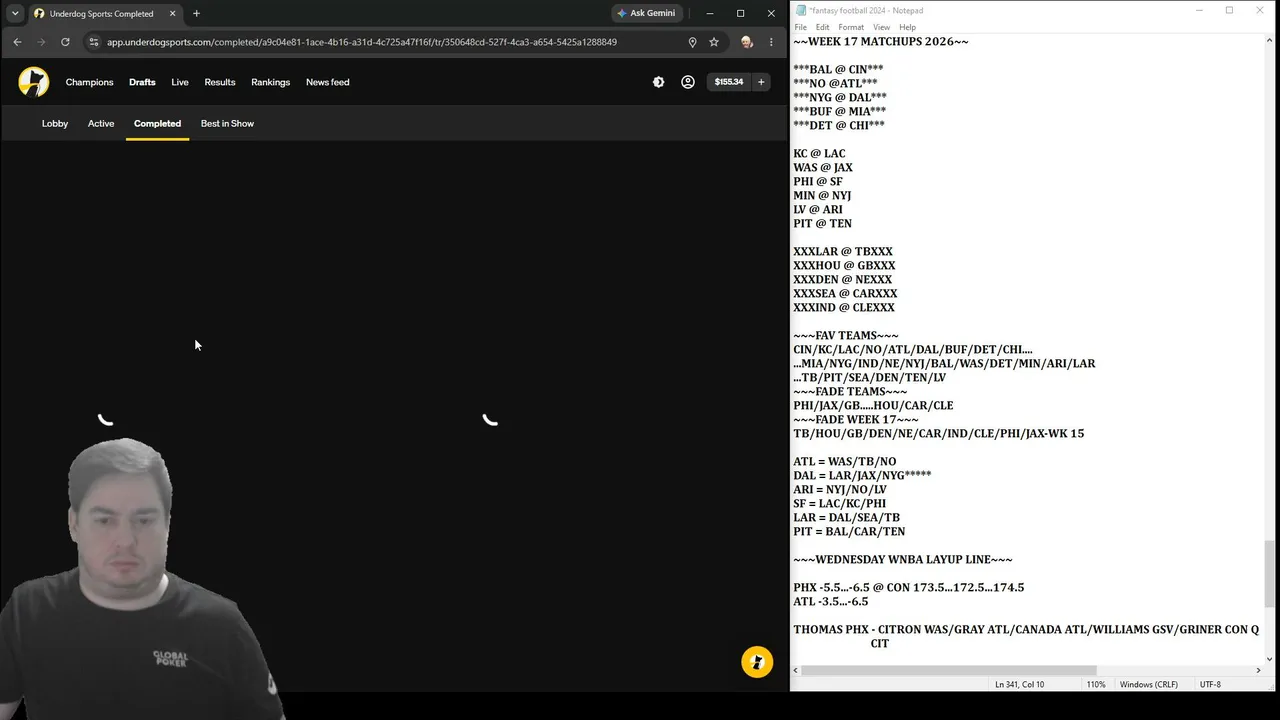Add funds with the plus icon
Viewport: 1280px width, 720px height.
coord(761,82)
